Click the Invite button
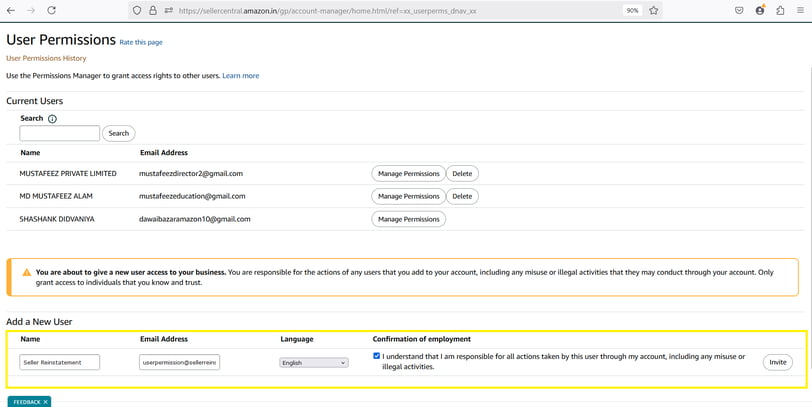The height and width of the screenshot is (407, 812). tap(778, 362)
